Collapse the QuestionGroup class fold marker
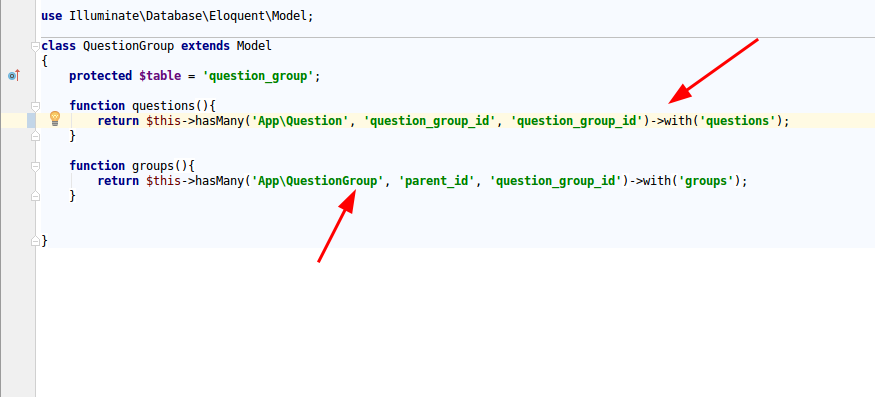875x397 pixels. click(x=35, y=46)
